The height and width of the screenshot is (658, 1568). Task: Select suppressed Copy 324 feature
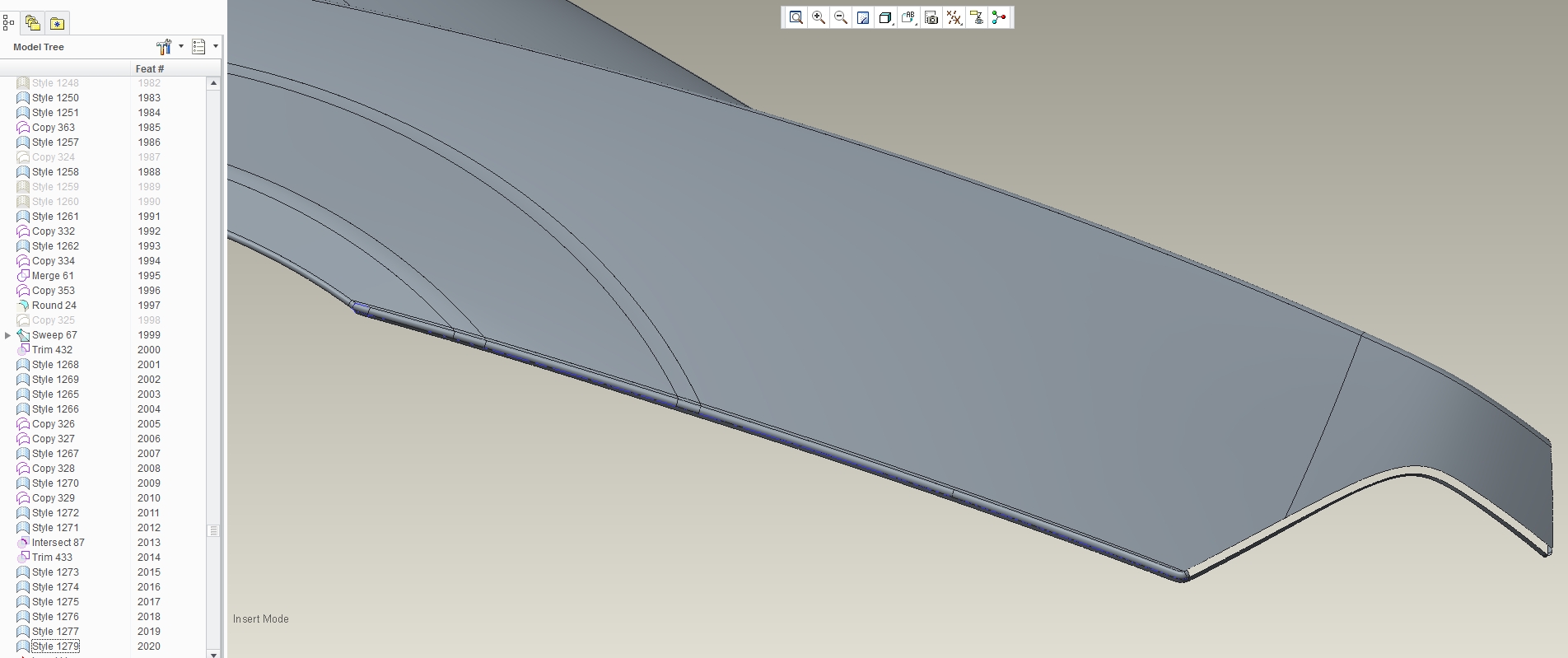point(54,157)
